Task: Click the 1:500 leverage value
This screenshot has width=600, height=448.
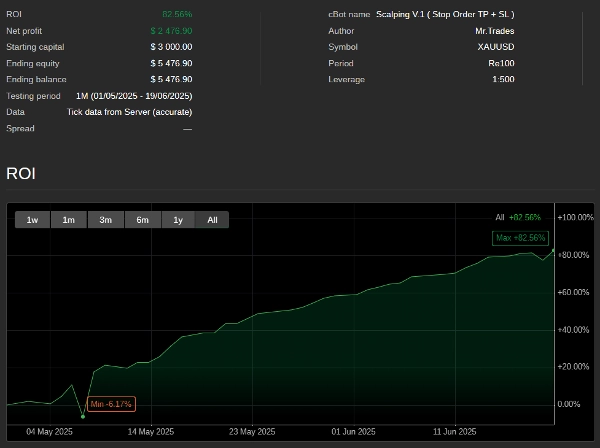Action: click(x=503, y=79)
